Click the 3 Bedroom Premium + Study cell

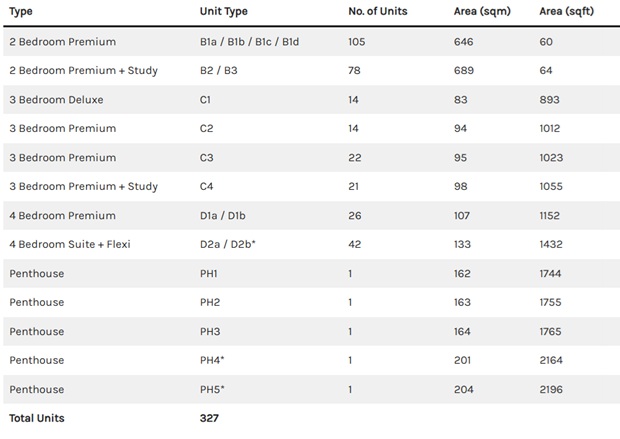click(83, 187)
